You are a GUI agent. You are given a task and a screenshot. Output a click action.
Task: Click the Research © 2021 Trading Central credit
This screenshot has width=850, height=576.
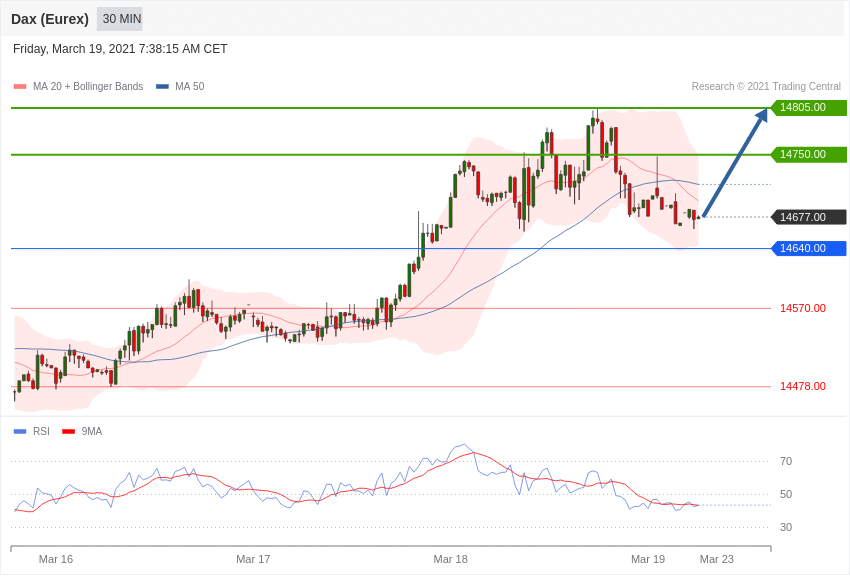766,86
